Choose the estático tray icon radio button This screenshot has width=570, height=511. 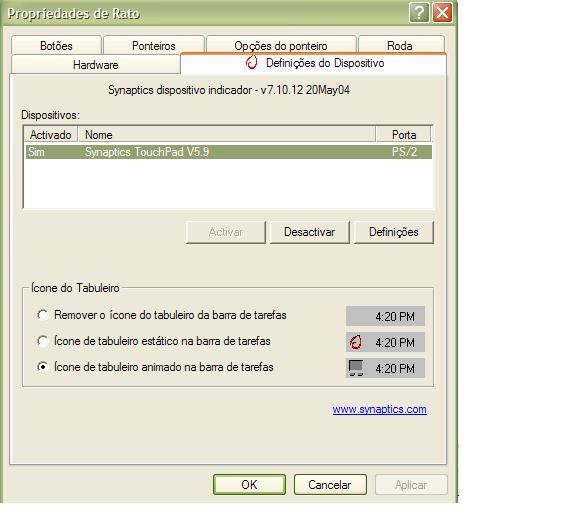(x=43, y=341)
